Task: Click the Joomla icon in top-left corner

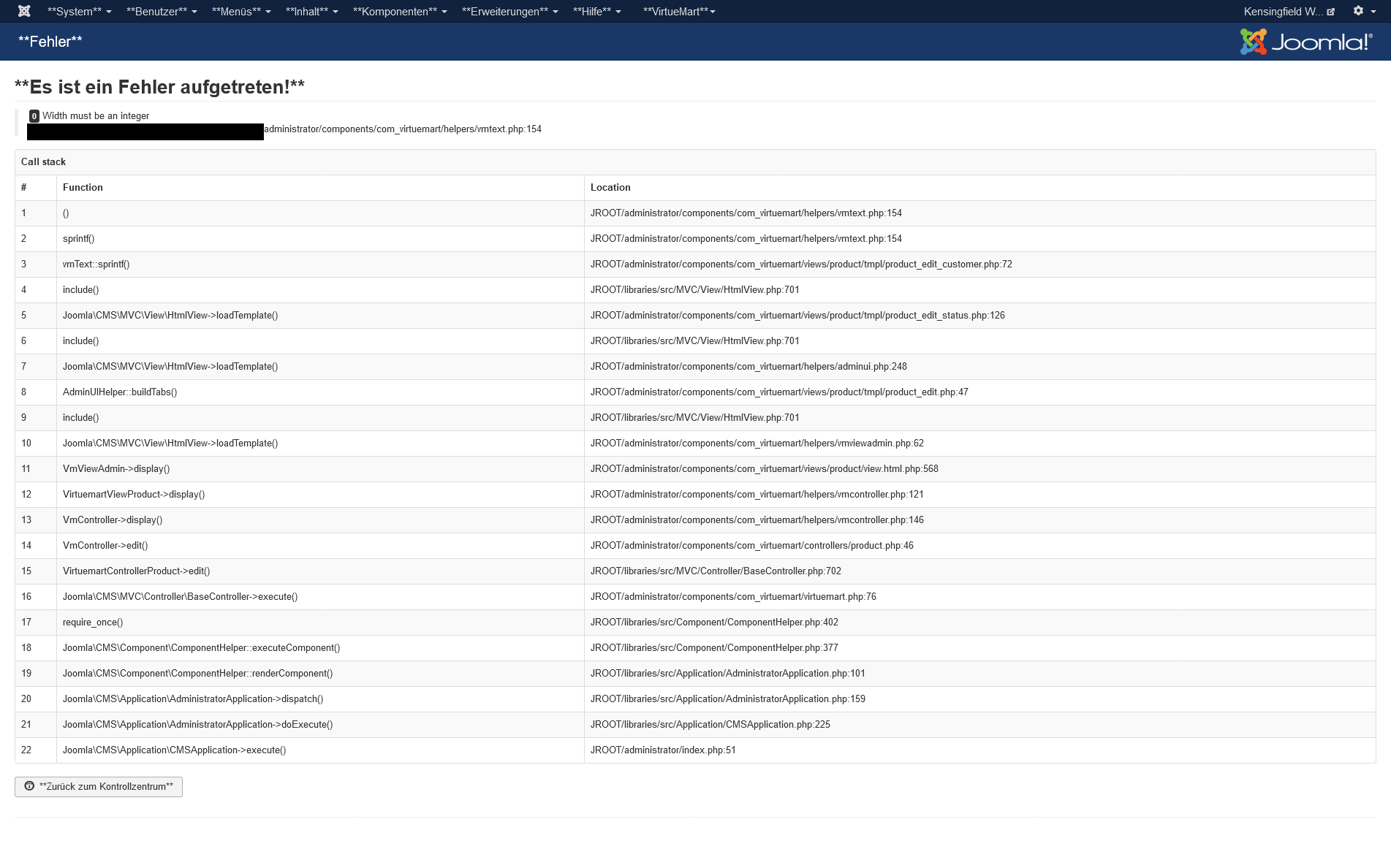Action: [24, 11]
